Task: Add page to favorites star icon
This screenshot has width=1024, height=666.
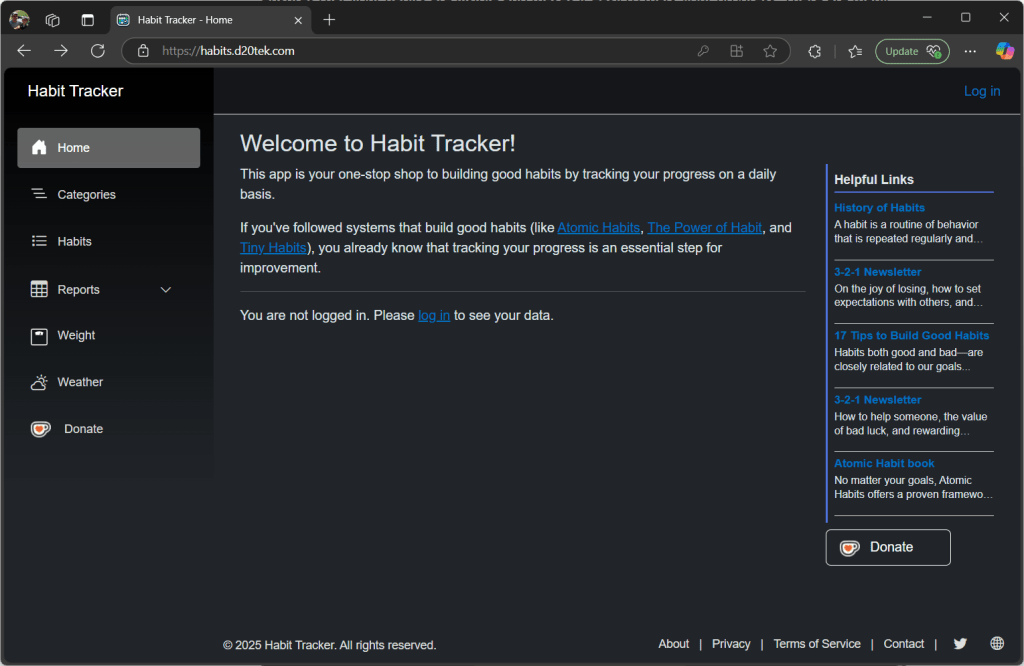Action: (x=770, y=51)
